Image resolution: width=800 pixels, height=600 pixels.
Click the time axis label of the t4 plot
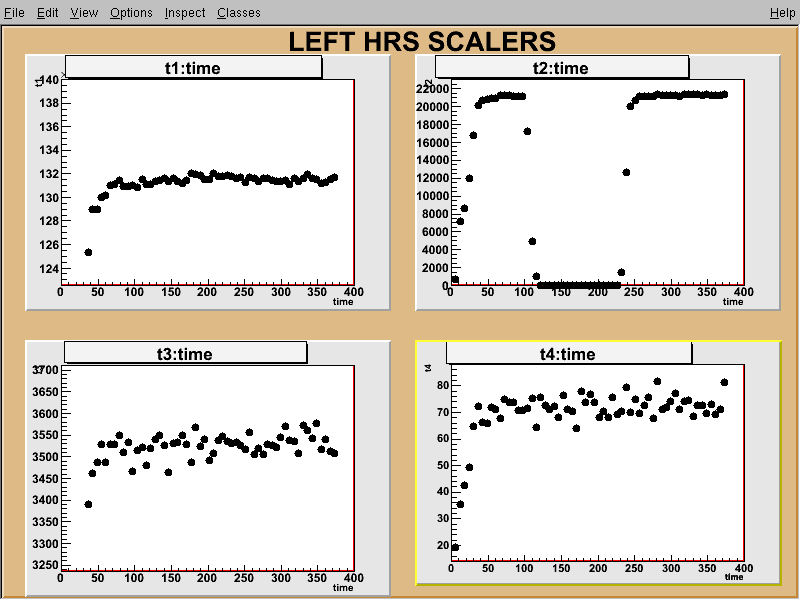(x=734, y=577)
